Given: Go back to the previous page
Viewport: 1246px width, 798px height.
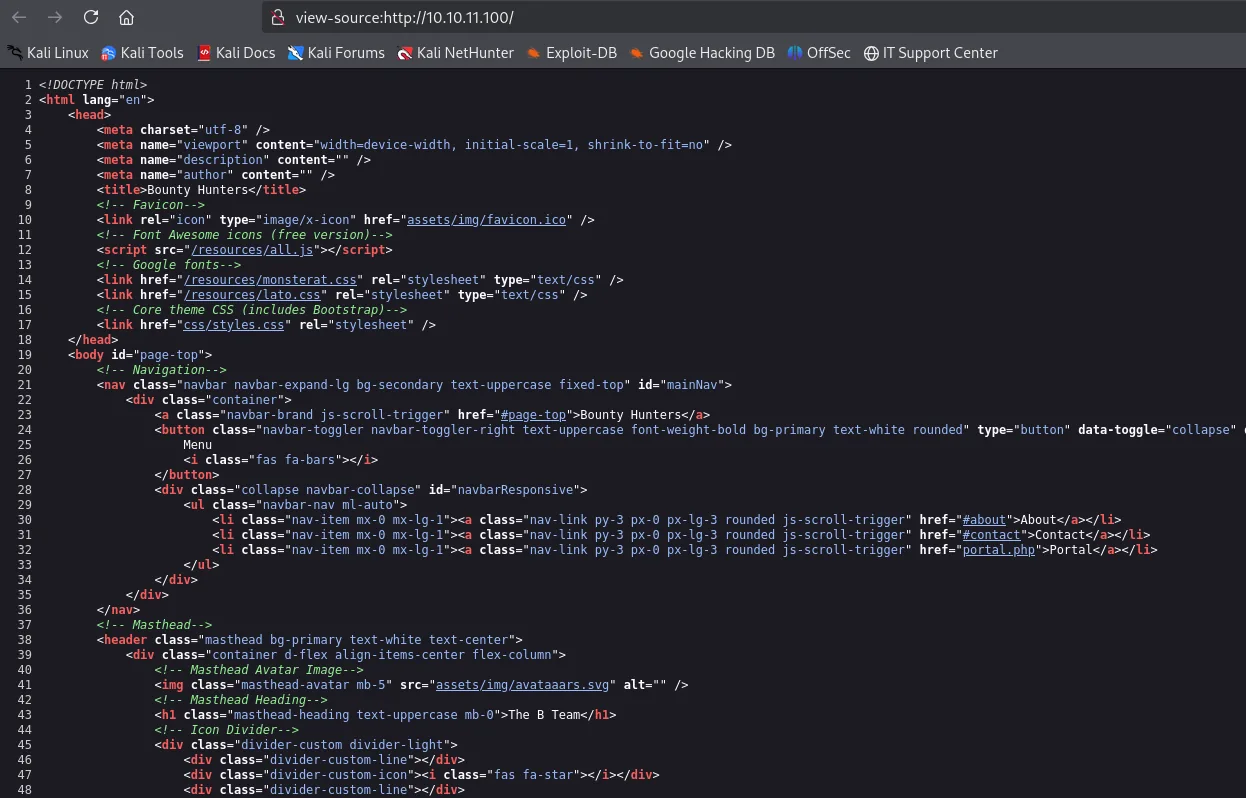Looking at the screenshot, I should tap(20, 17).
